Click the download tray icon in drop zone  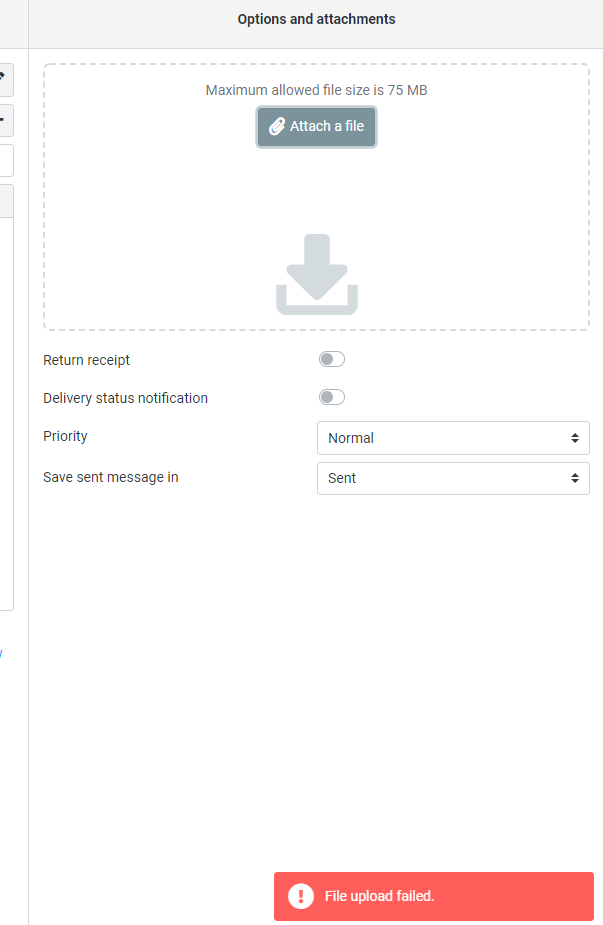point(316,275)
